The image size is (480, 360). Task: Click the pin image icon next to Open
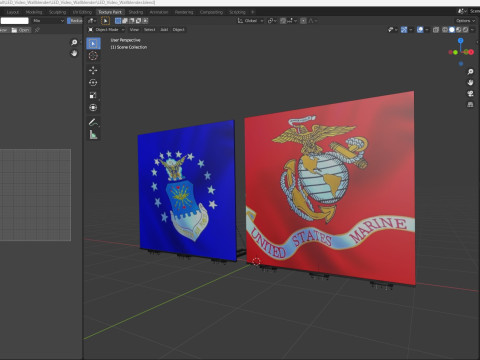pos(37,30)
